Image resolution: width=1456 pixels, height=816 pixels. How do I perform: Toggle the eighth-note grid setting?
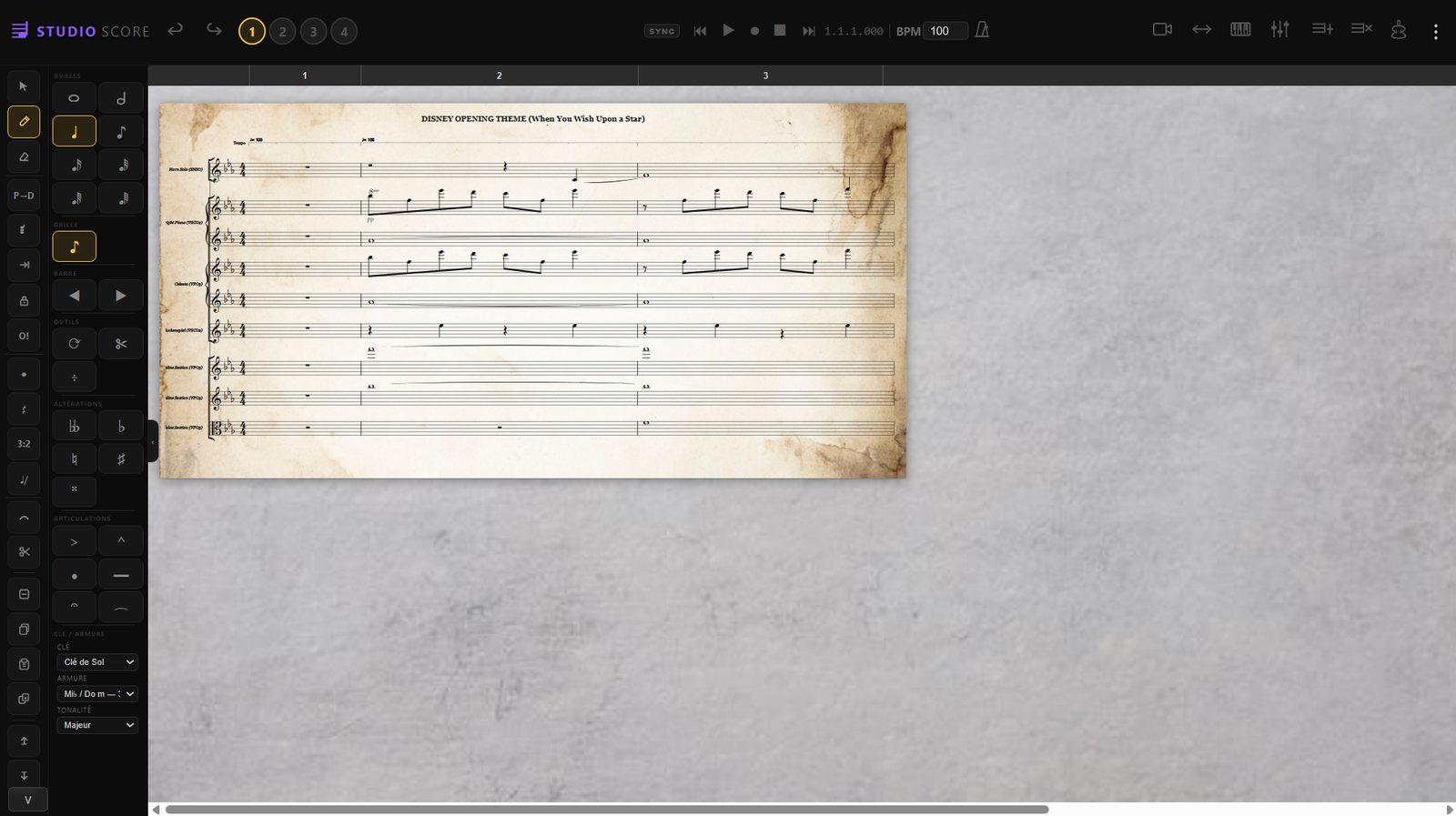pos(74,247)
